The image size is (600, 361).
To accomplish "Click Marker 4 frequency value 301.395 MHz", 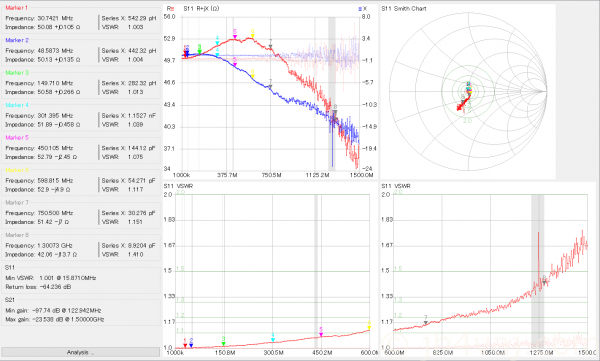I will click(55, 116).
